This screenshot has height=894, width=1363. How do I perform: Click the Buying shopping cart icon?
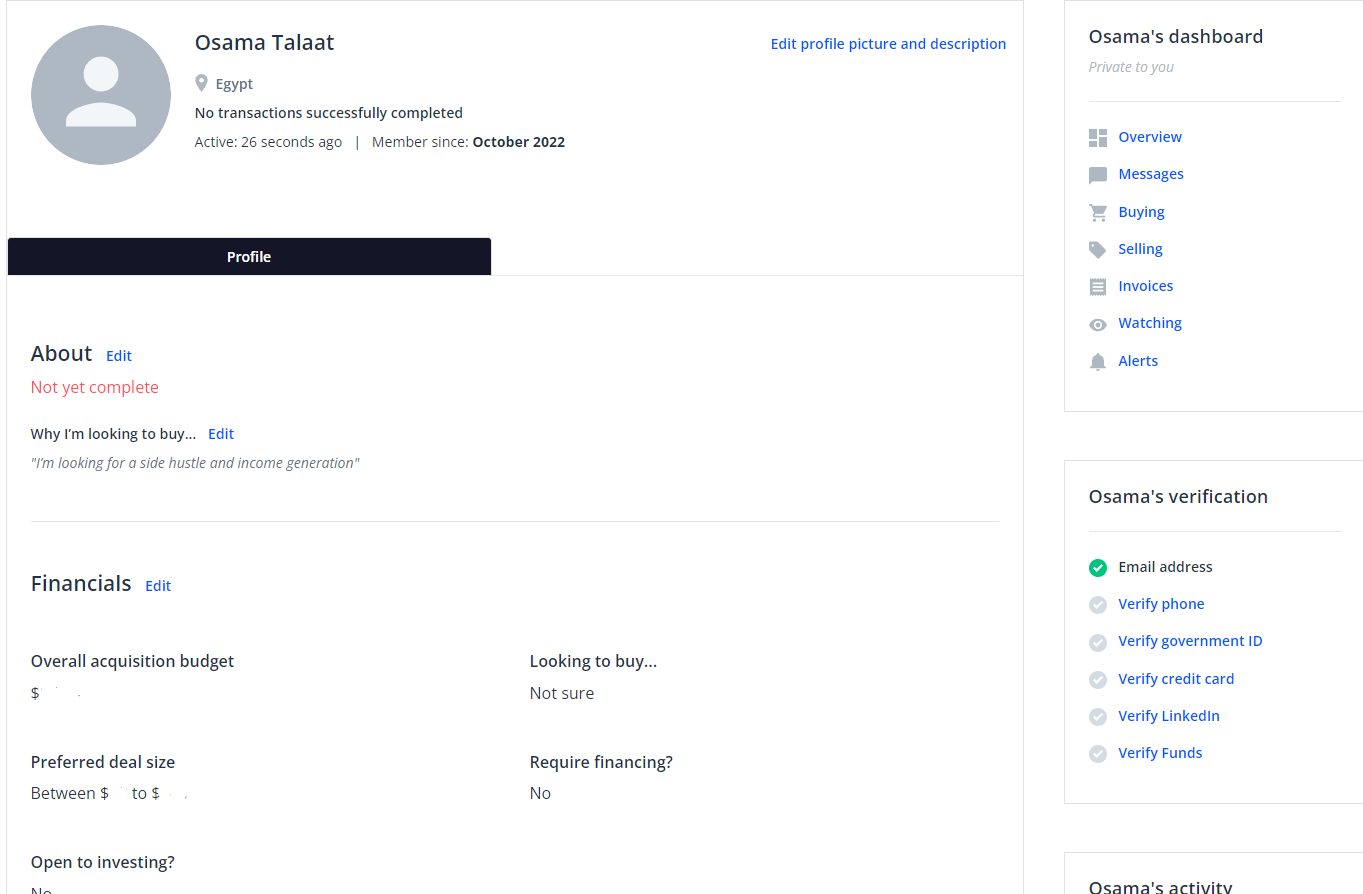[1098, 213]
